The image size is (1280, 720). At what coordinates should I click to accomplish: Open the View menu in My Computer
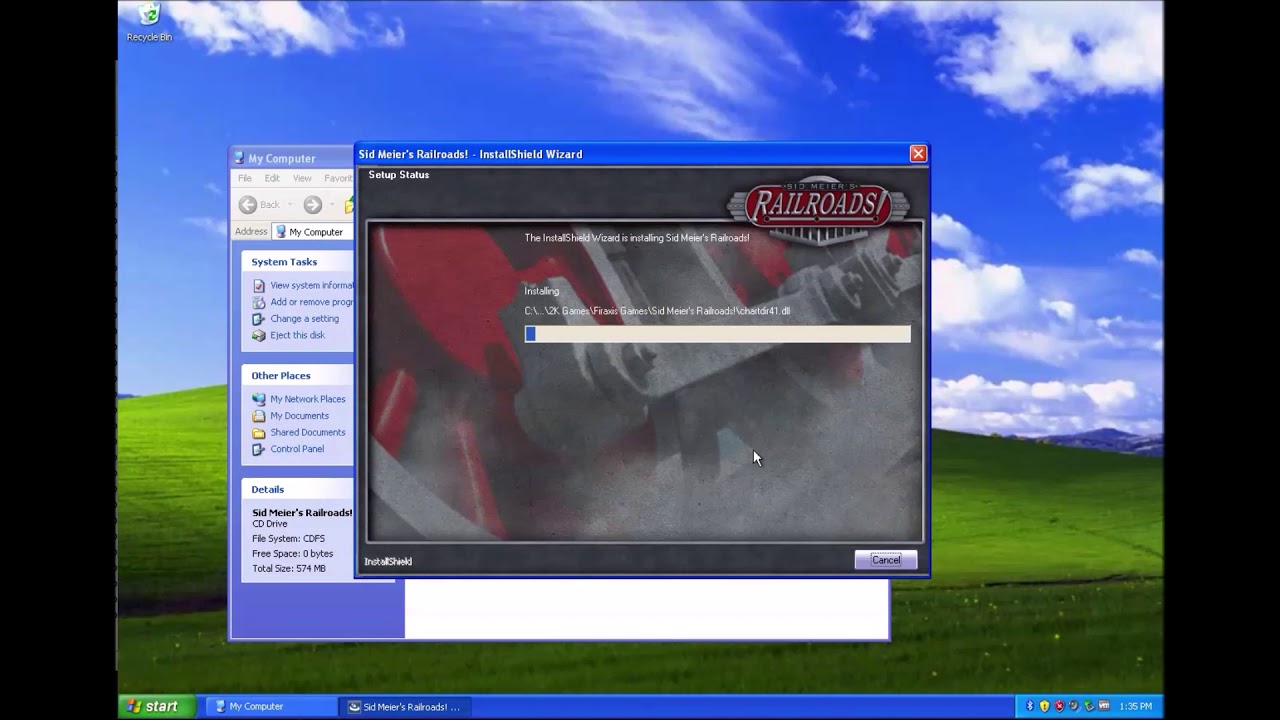tap(302, 178)
